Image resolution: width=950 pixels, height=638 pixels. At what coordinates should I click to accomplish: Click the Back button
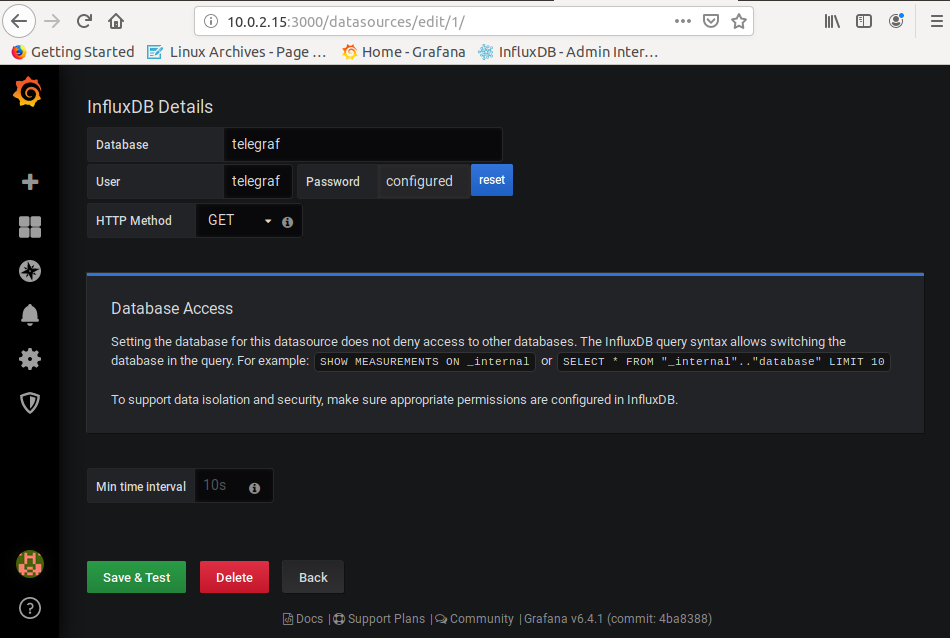point(313,577)
